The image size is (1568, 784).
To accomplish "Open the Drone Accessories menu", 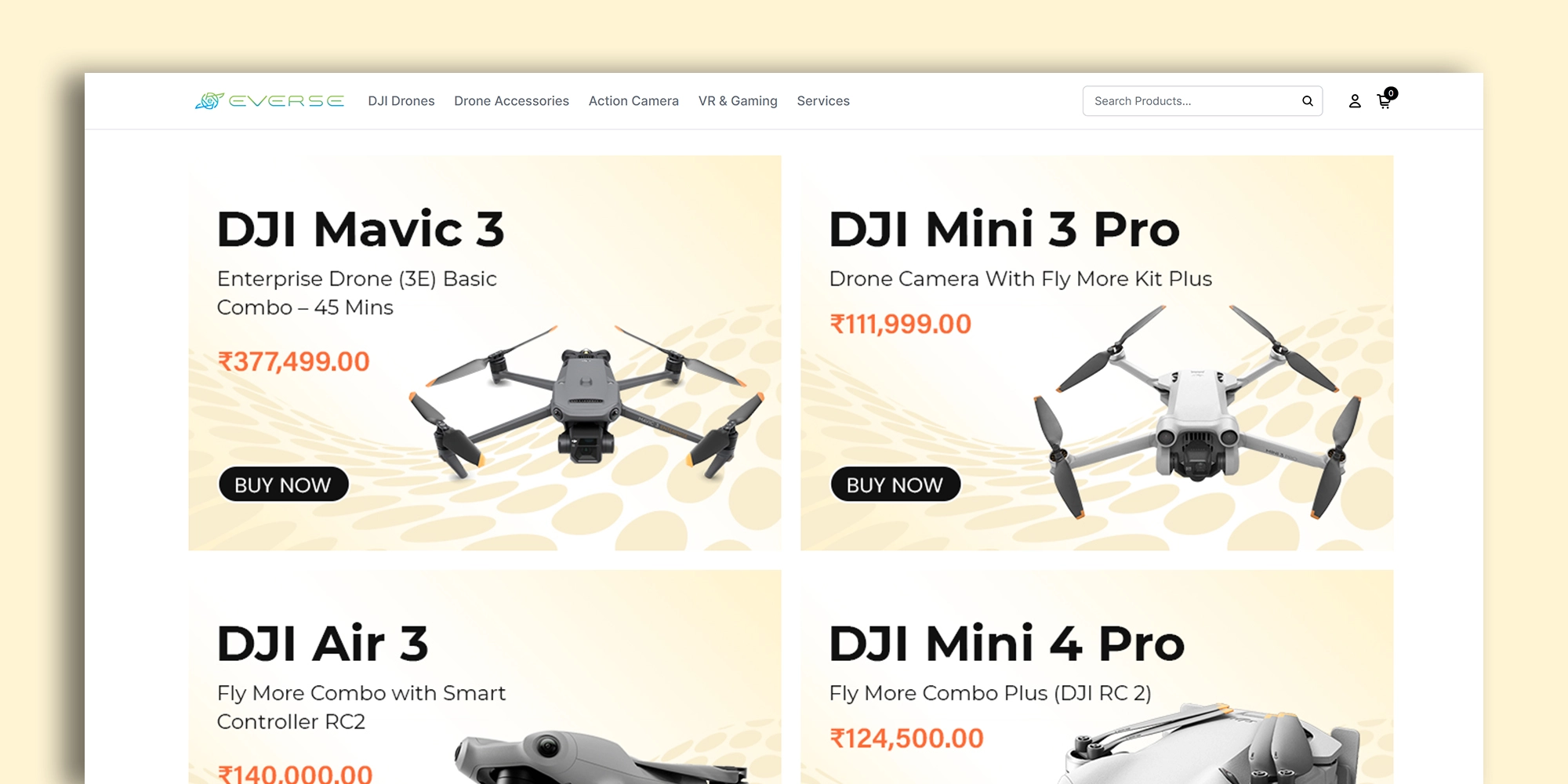I will tap(511, 101).
